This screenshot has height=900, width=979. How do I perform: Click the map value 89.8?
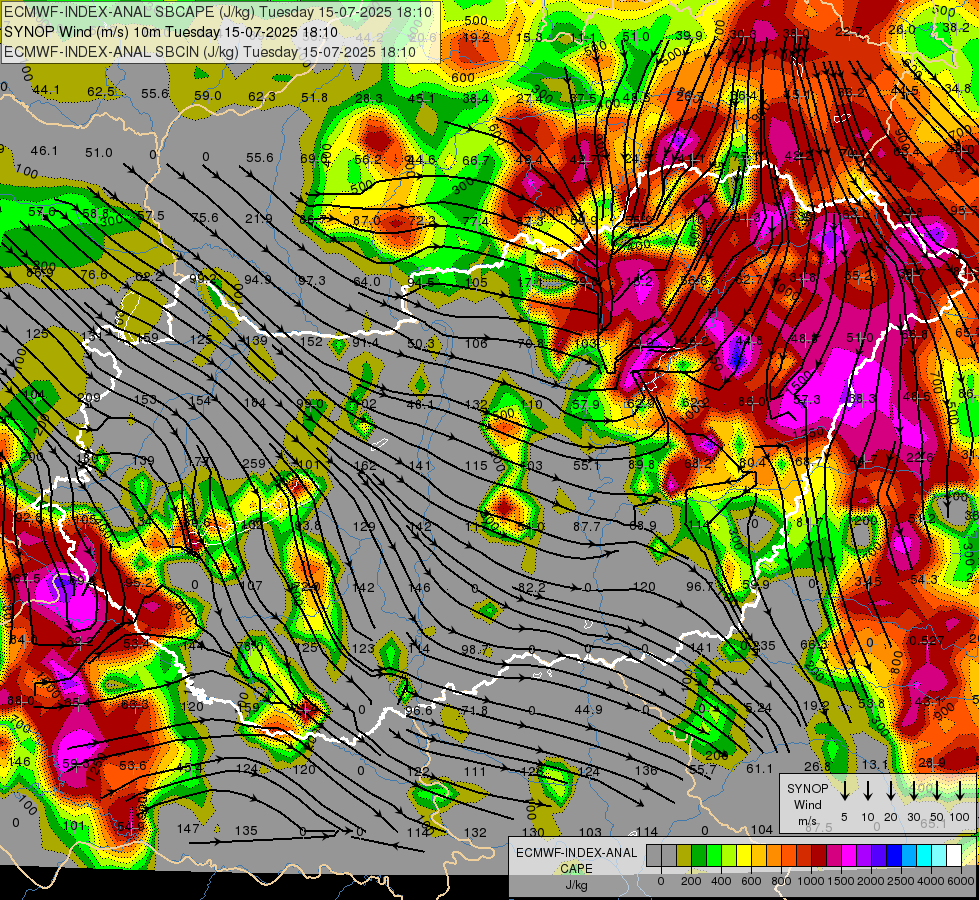(x=641, y=465)
